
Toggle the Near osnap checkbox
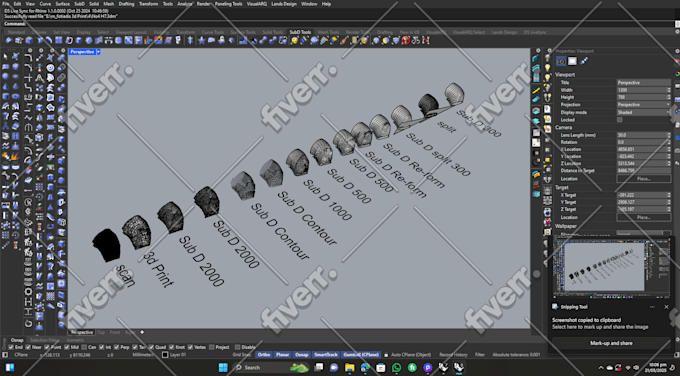click(28, 347)
